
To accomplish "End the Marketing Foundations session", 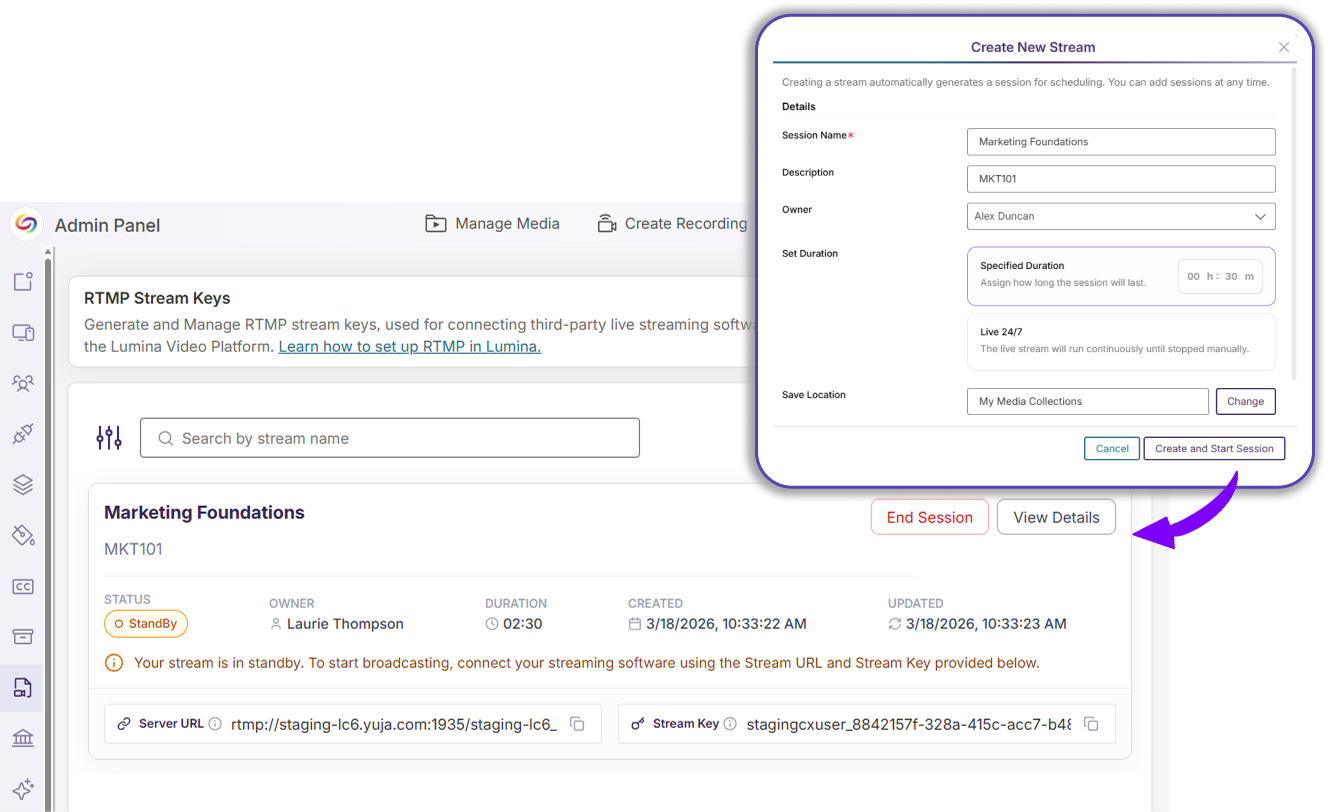I will click(x=929, y=517).
